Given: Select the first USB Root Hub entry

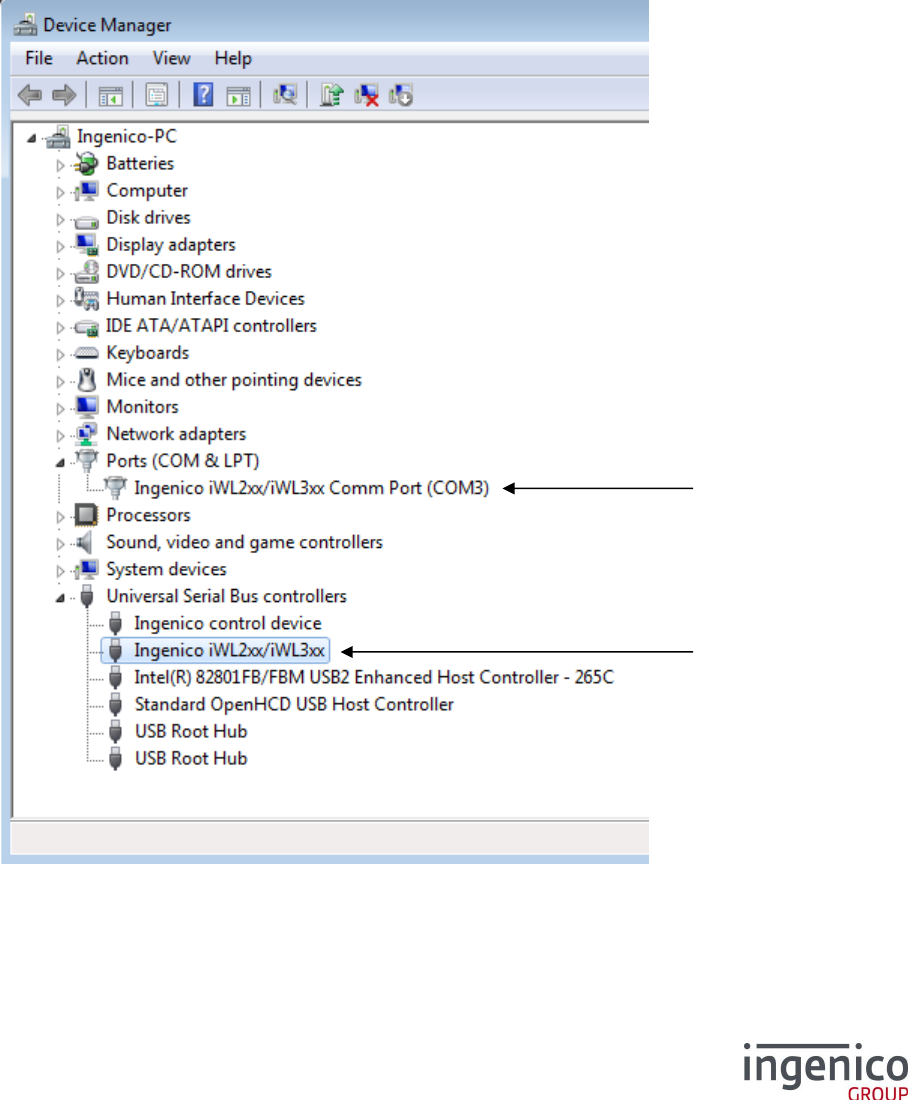Looking at the screenshot, I should point(191,732).
